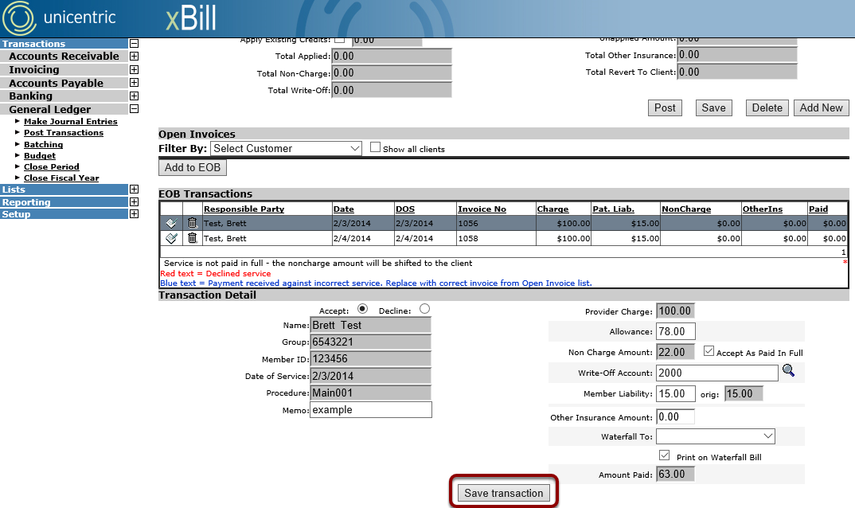Select Invoicing menu item
This screenshot has width=855, height=508.
point(64,69)
